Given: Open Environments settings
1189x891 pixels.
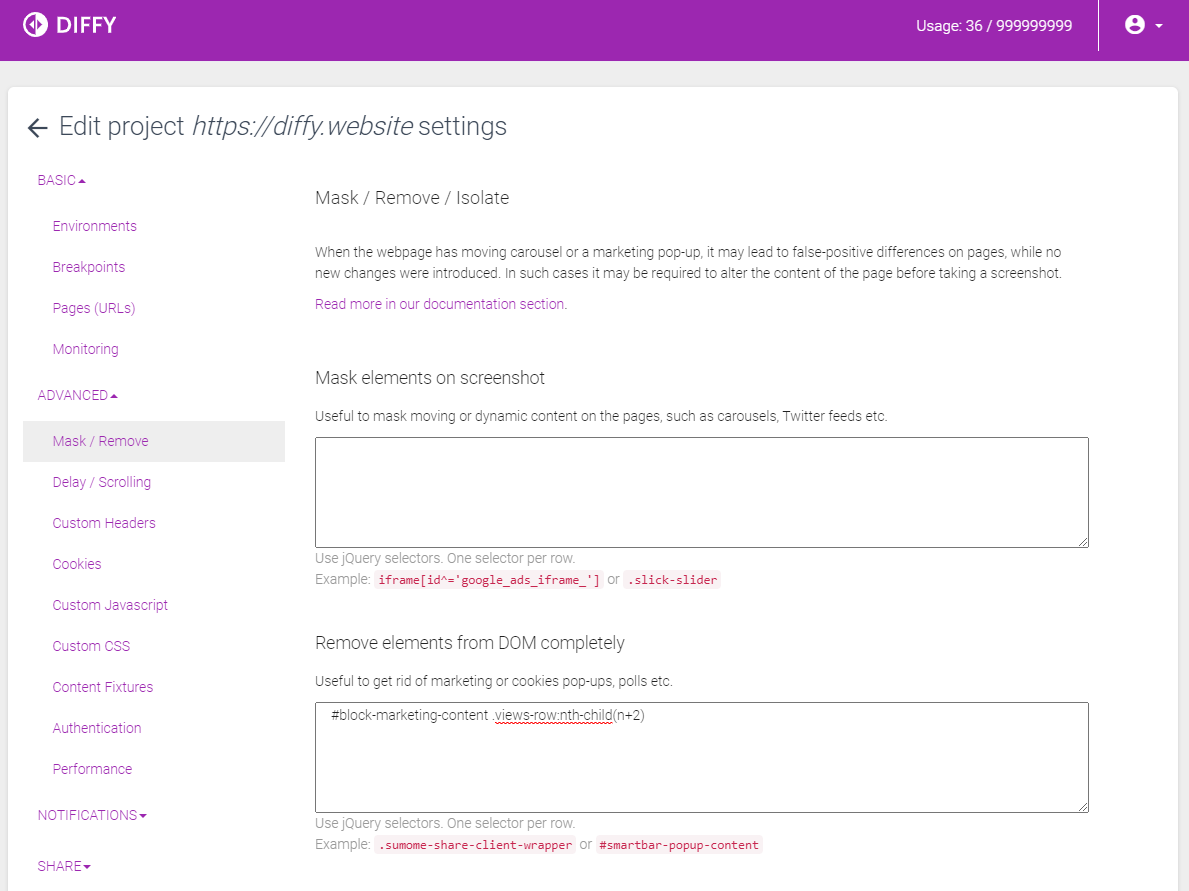Looking at the screenshot, I should click(95, 226).
